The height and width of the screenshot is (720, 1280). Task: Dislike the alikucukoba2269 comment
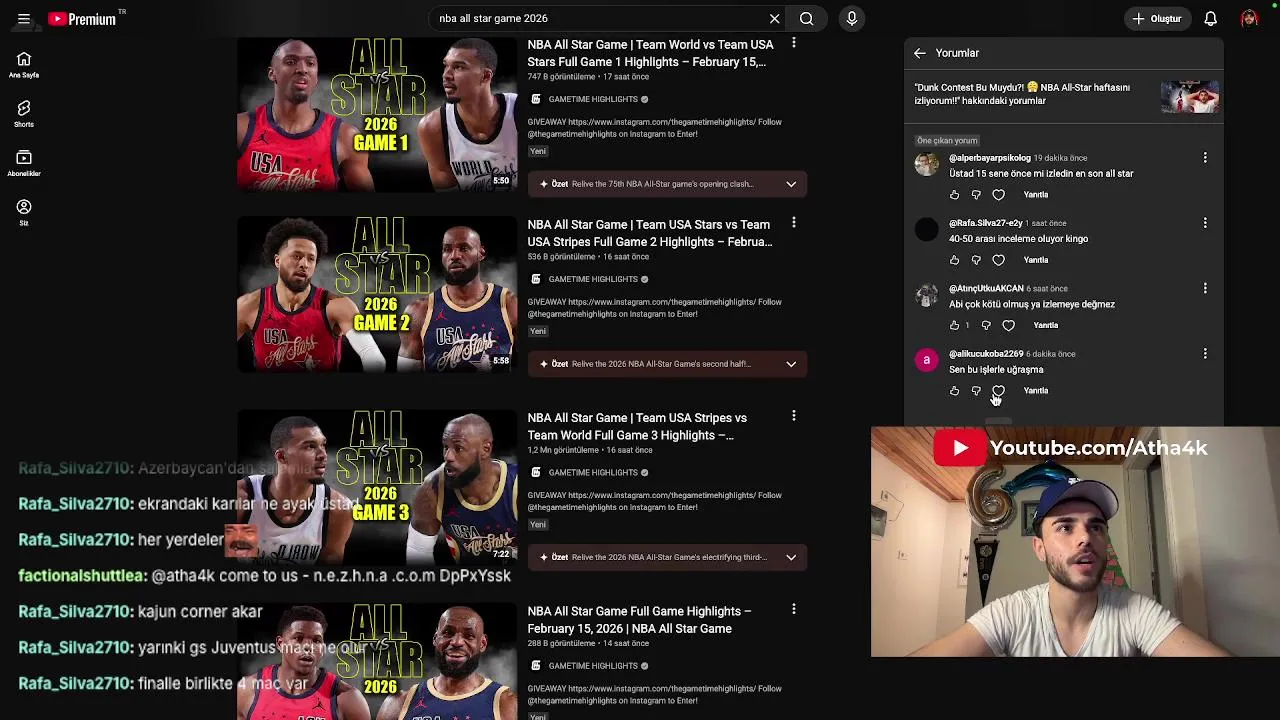976,391
